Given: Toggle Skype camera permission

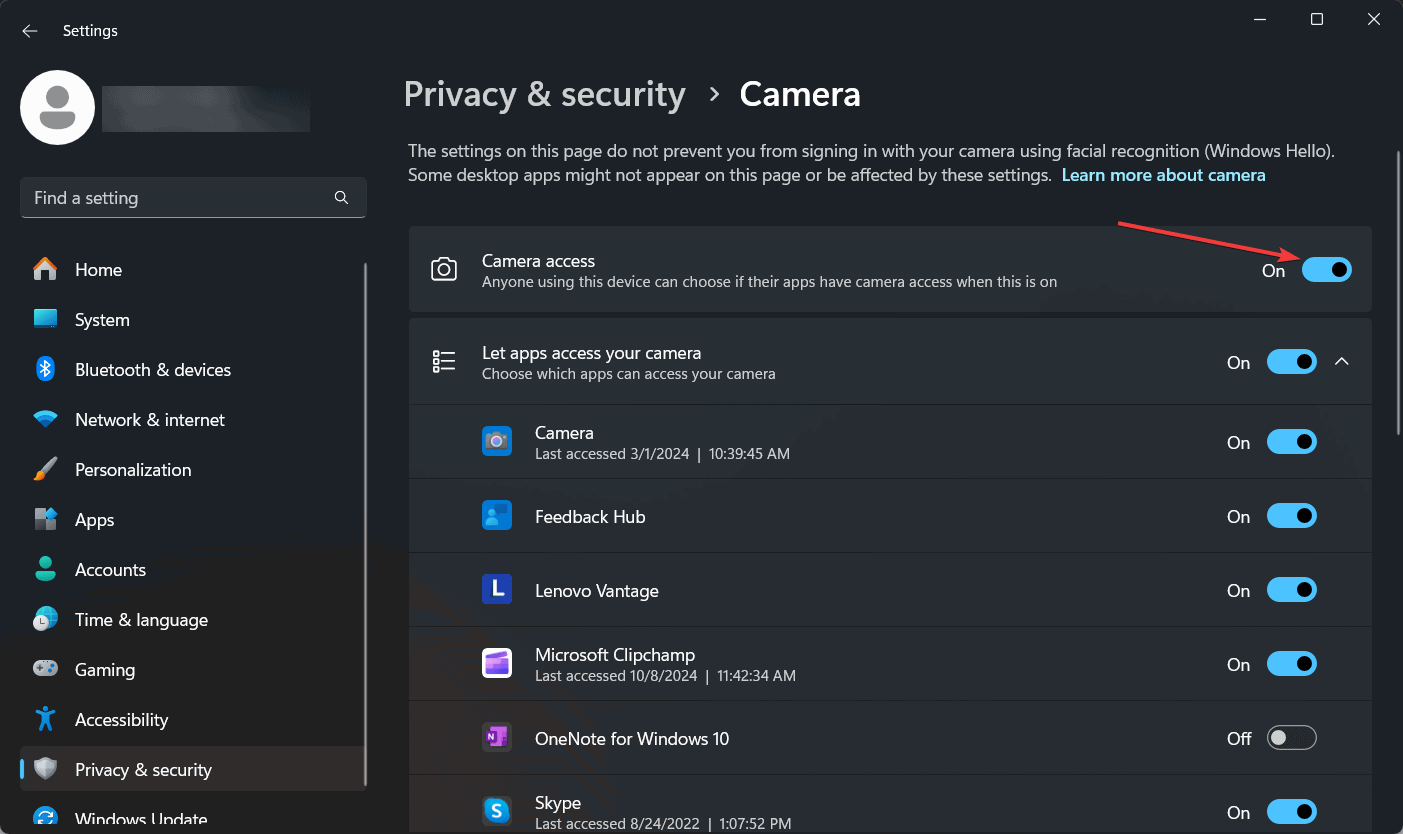Looking at the screenshot, I should 1291,812.
